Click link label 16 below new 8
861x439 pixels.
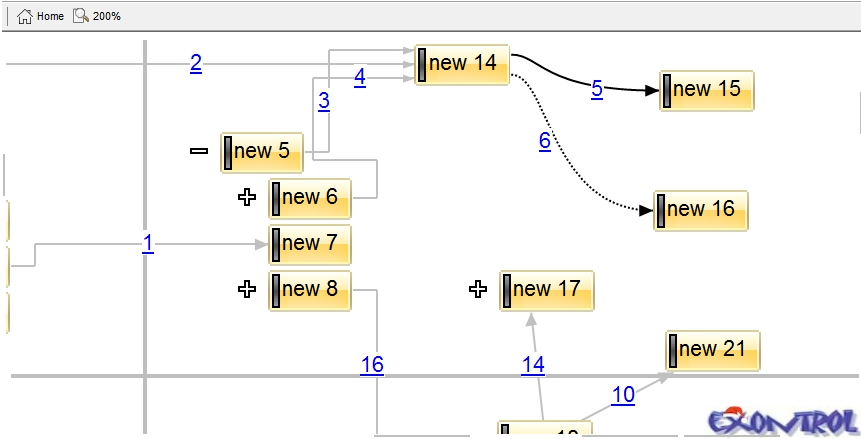tap(372, 365)
